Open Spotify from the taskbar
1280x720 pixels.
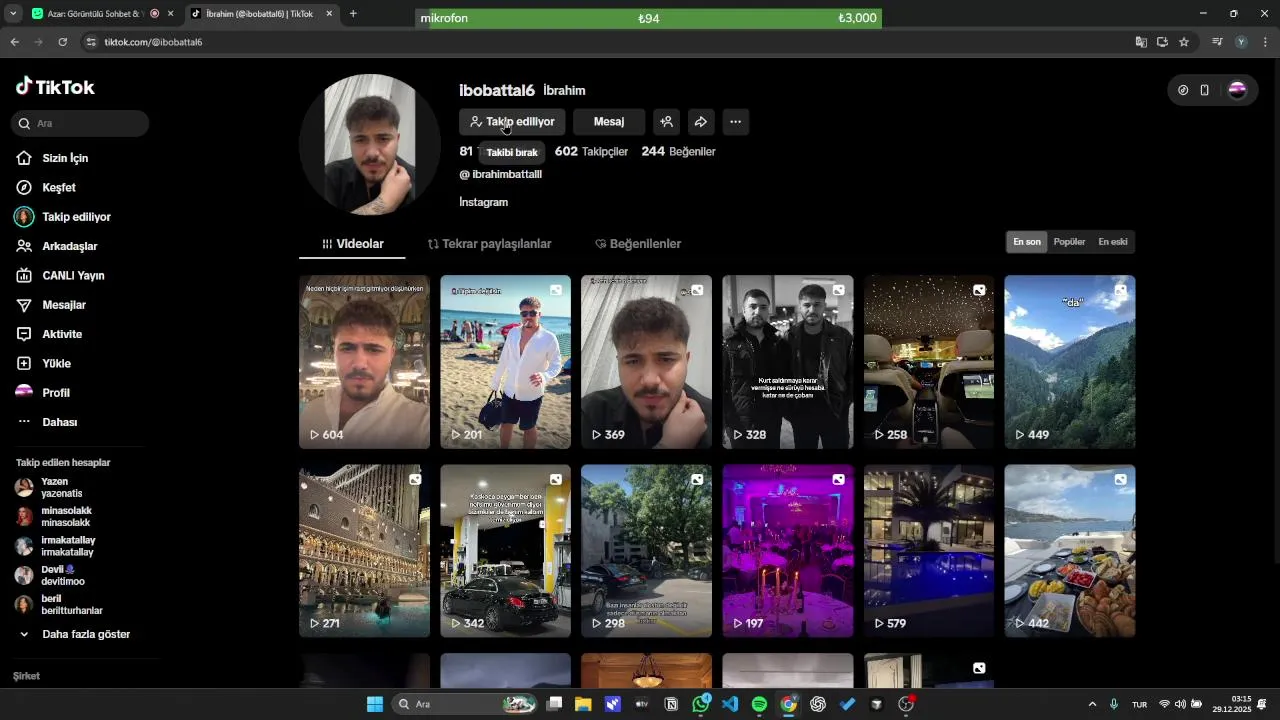(x=759, y=704)
